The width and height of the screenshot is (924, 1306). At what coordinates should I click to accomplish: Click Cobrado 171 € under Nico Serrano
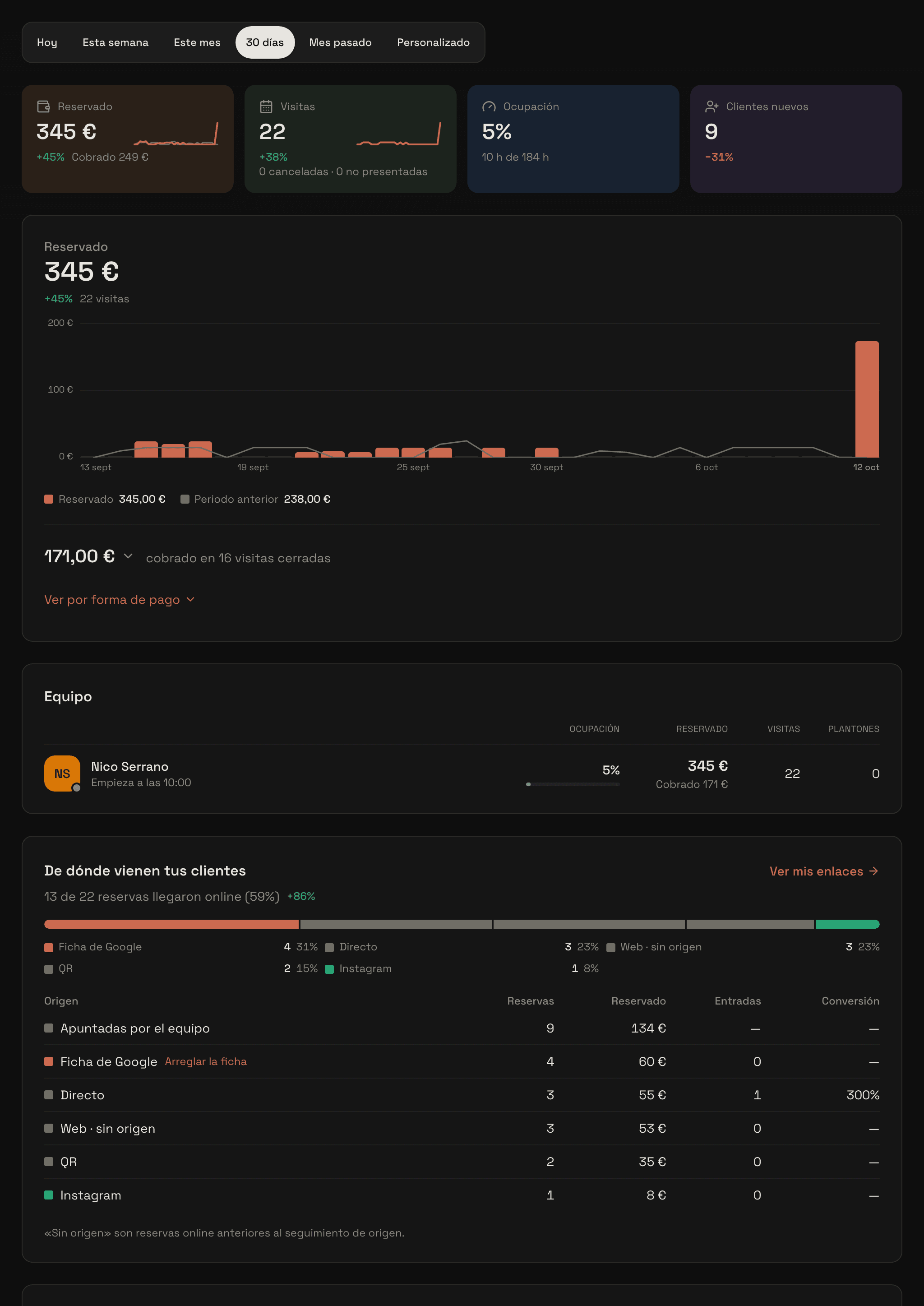tap(691, 784)
